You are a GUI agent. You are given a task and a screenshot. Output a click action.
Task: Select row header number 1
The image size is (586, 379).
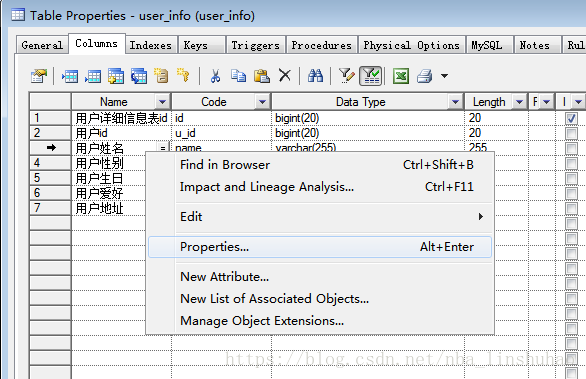coord(50,118)
